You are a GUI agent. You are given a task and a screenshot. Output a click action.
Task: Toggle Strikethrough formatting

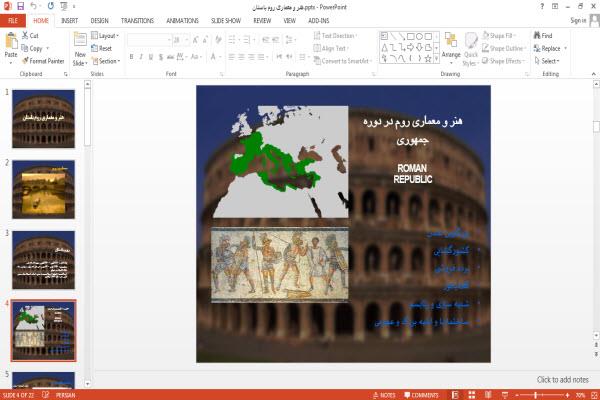pos(170,57)
